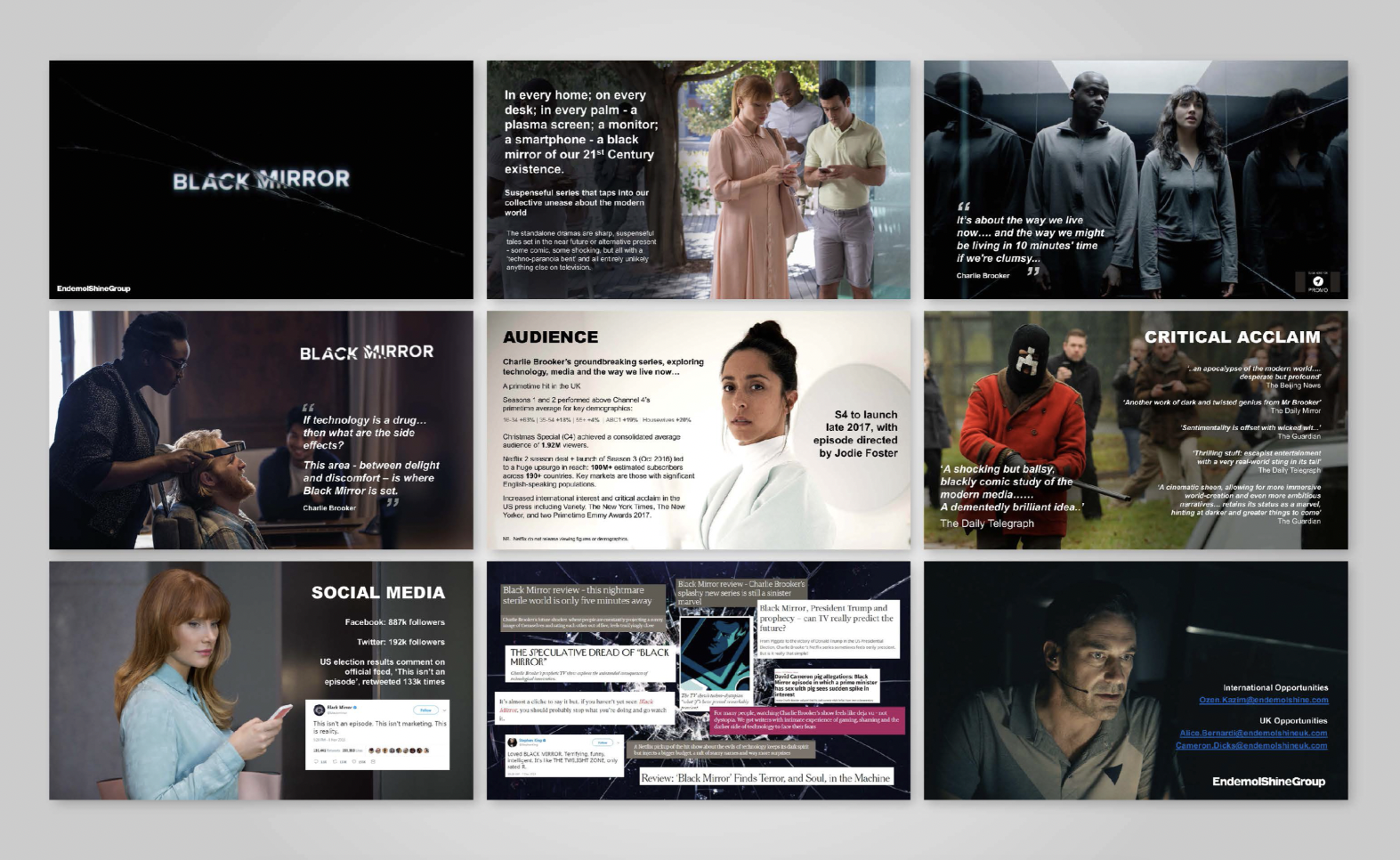
Task: Click the EndemolShineGroup logo on the contacts slide
Action: click(1268, 782)
